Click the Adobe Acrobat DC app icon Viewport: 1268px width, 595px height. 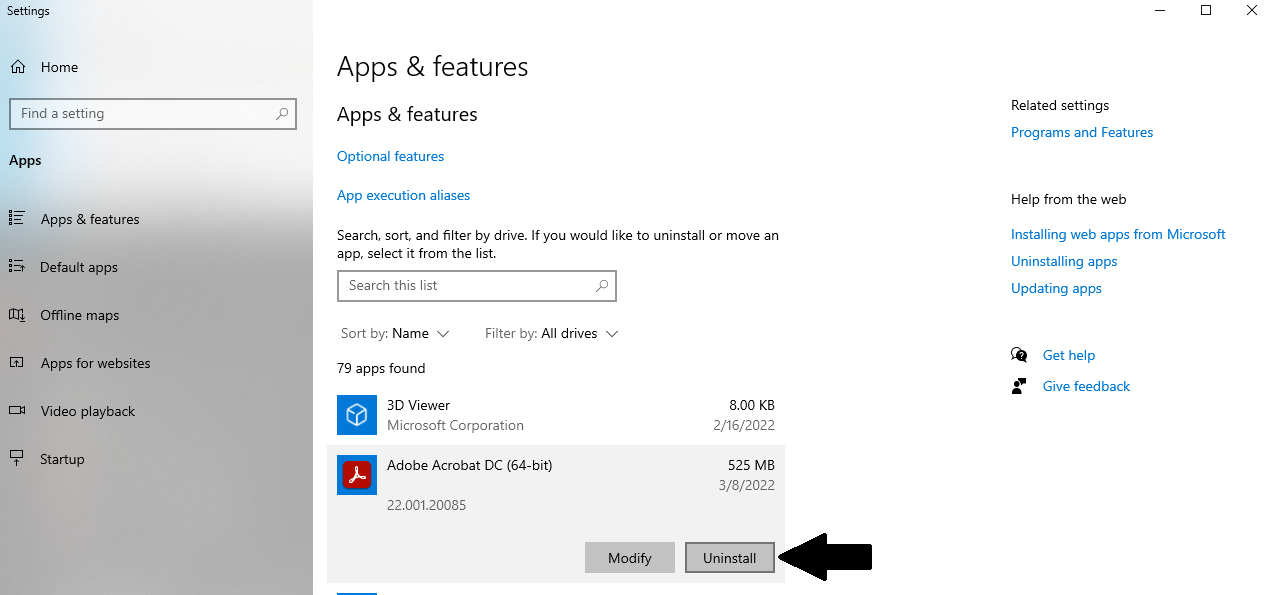357,475
